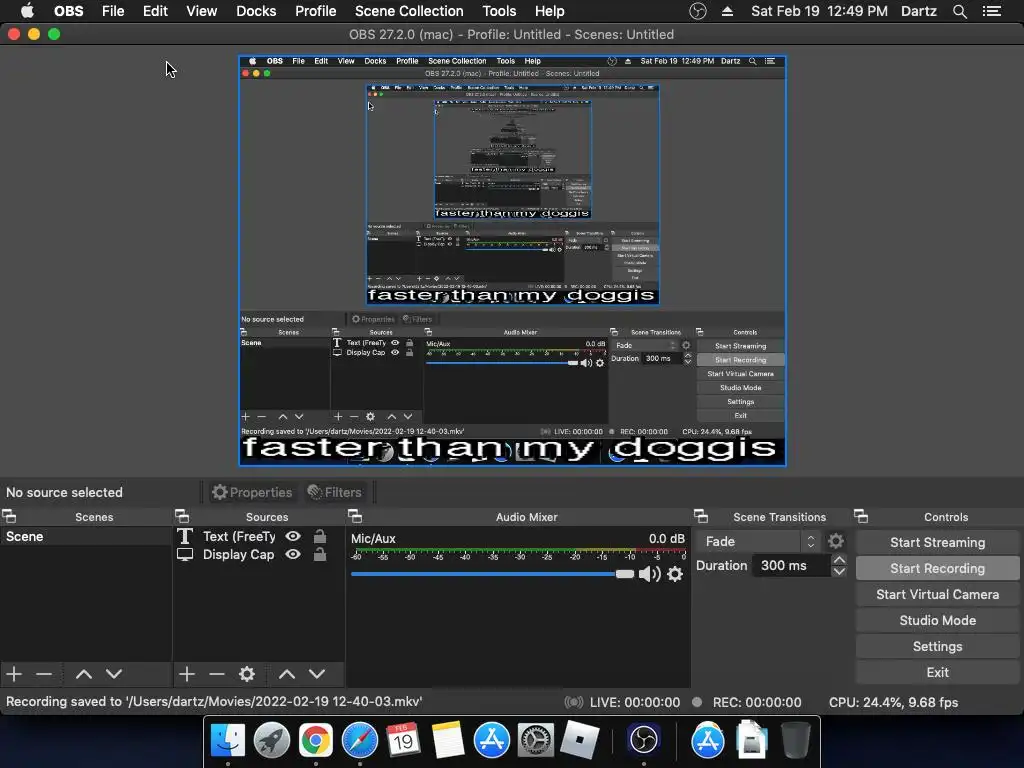
Task: Open source properties gear icon in Sources toolbar
Action: 247,673
